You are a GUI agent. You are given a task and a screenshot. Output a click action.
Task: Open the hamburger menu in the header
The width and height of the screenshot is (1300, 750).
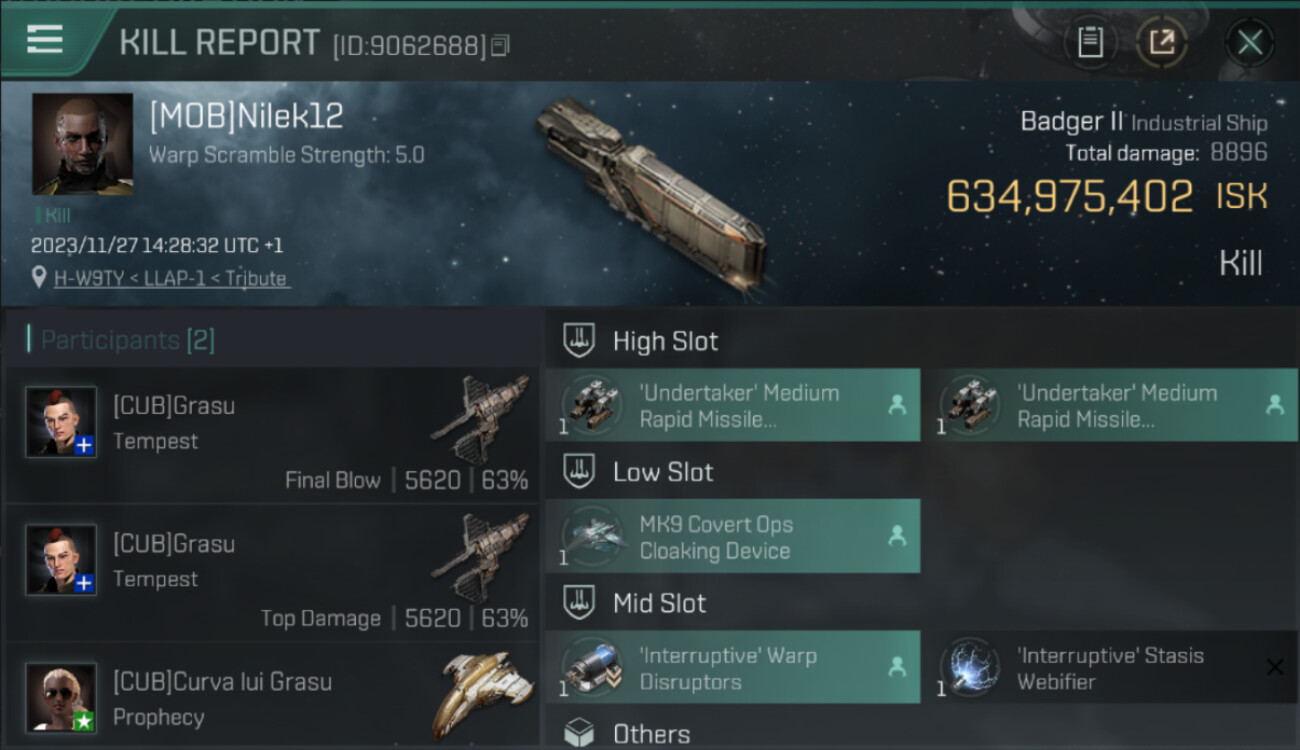(x=45, y=40)
